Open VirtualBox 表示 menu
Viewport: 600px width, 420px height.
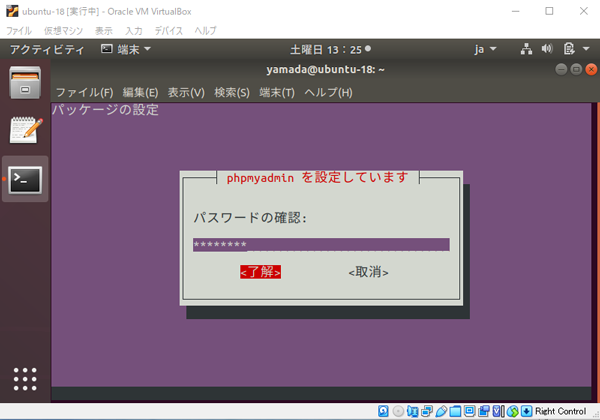tap(104, 31)
